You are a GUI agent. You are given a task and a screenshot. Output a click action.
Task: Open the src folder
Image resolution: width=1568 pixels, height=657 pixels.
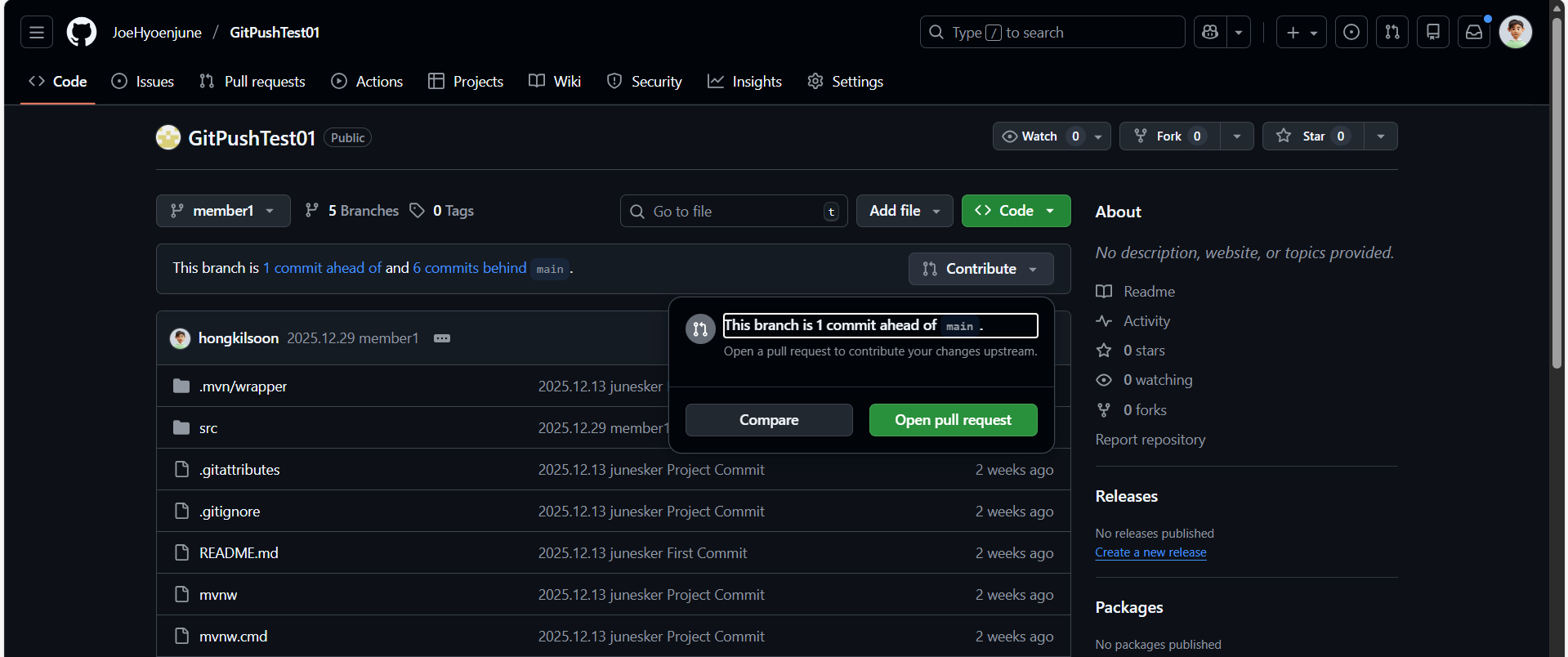pyautogui.click(x=208, y=428)
